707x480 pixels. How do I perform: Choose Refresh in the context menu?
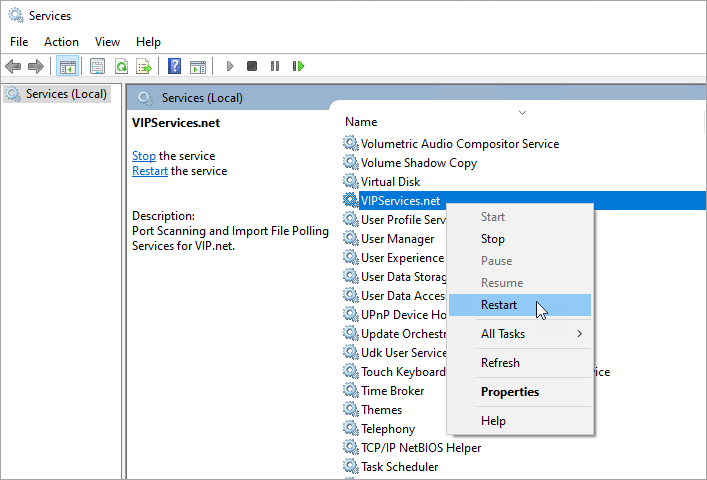click(520, 362)
